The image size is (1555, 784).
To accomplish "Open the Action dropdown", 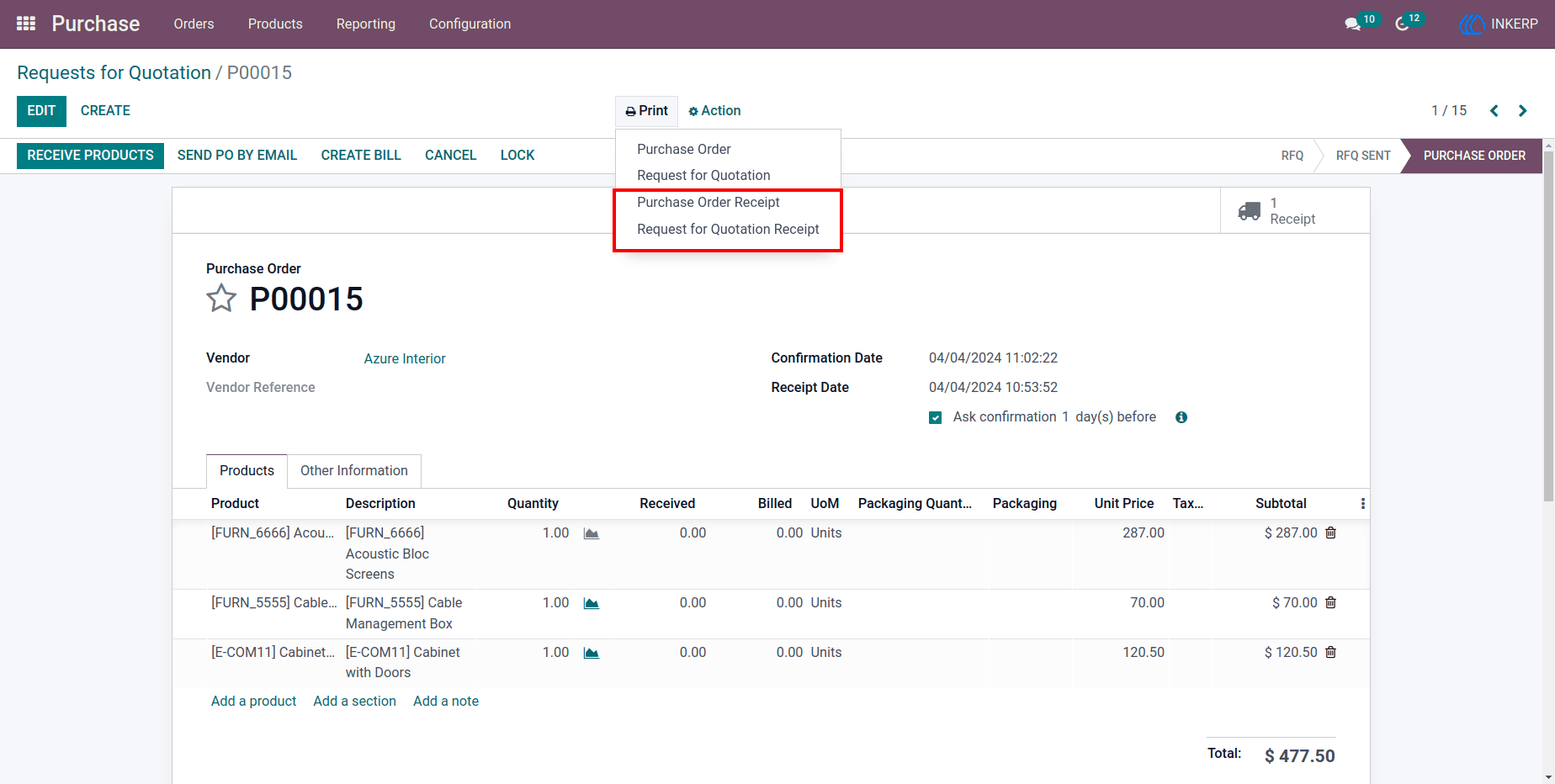I will pyautogui.click(x=714, y=111).
